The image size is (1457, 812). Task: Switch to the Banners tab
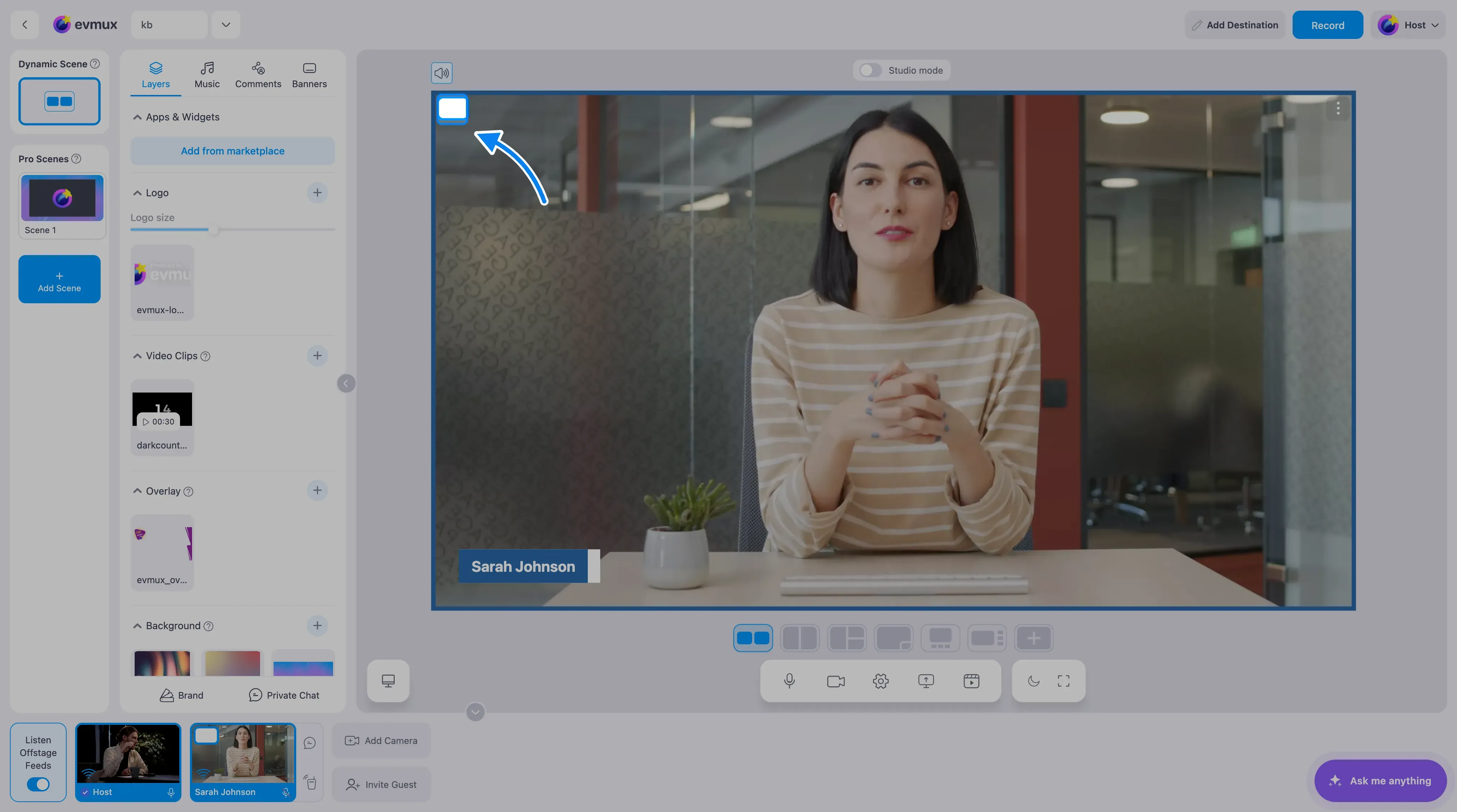309,75
